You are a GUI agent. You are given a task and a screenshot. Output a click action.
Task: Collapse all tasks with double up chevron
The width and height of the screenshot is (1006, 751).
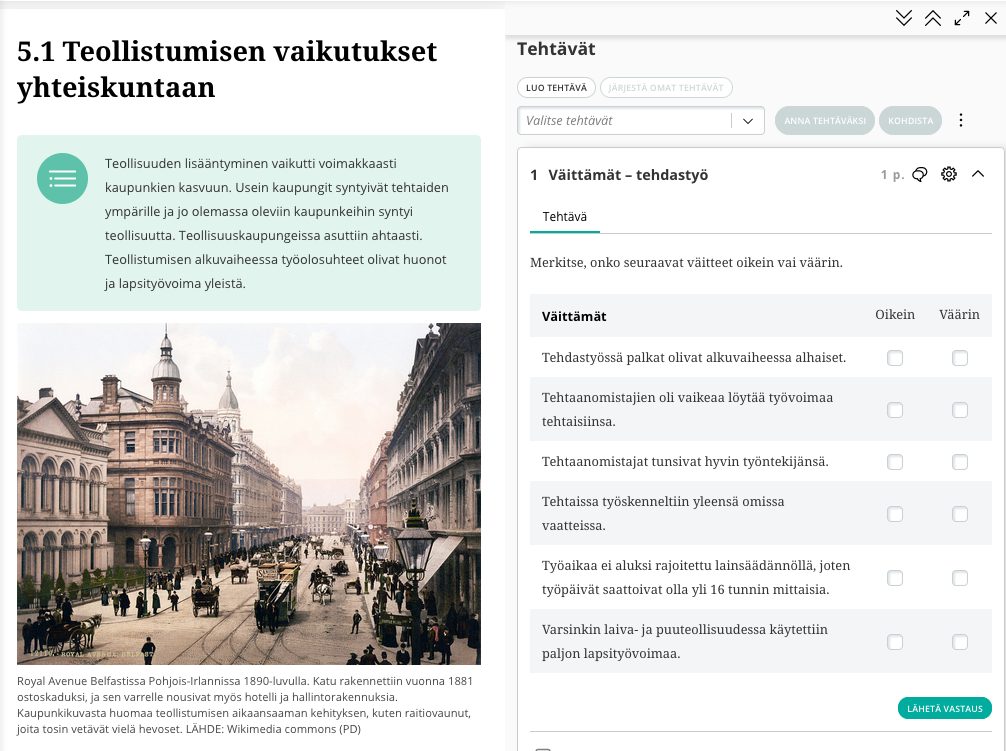933,18
